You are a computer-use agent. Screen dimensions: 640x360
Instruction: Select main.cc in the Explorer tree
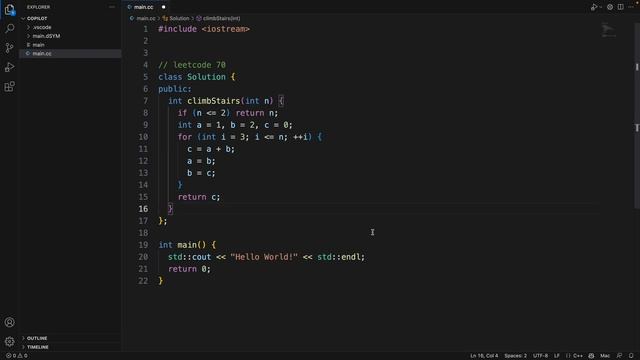[x=70, y=53]
